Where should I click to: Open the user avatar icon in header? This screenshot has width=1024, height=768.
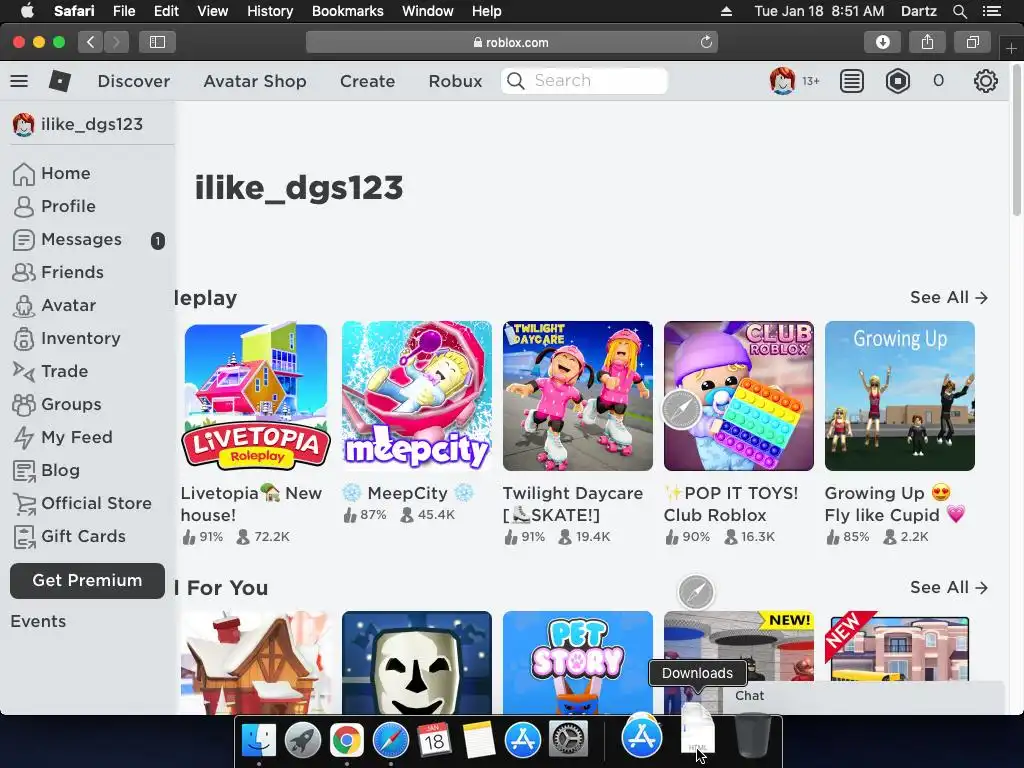[782, 81]
